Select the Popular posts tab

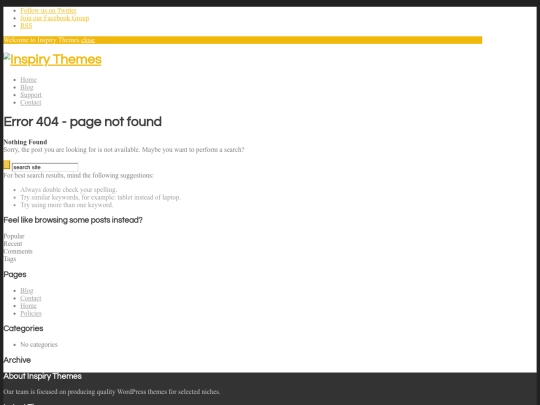coord(14,236)
